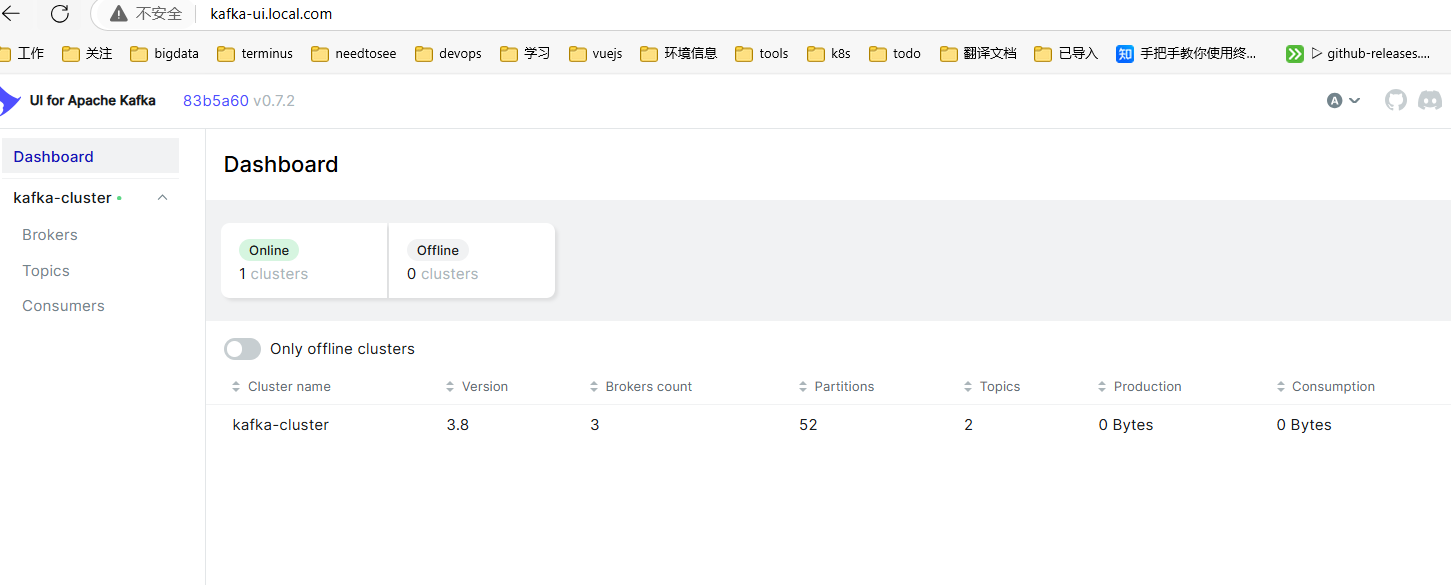Sort by Brokers count column
The image size is (1451, 585).
click(640, 386)
